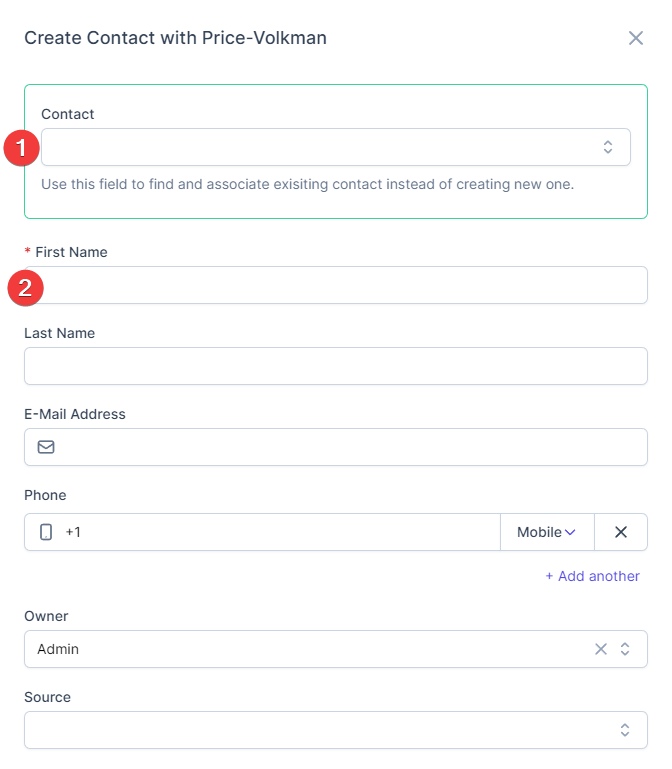Click the red step 1 marker
672x769 pixels.
tap(21, 148)
